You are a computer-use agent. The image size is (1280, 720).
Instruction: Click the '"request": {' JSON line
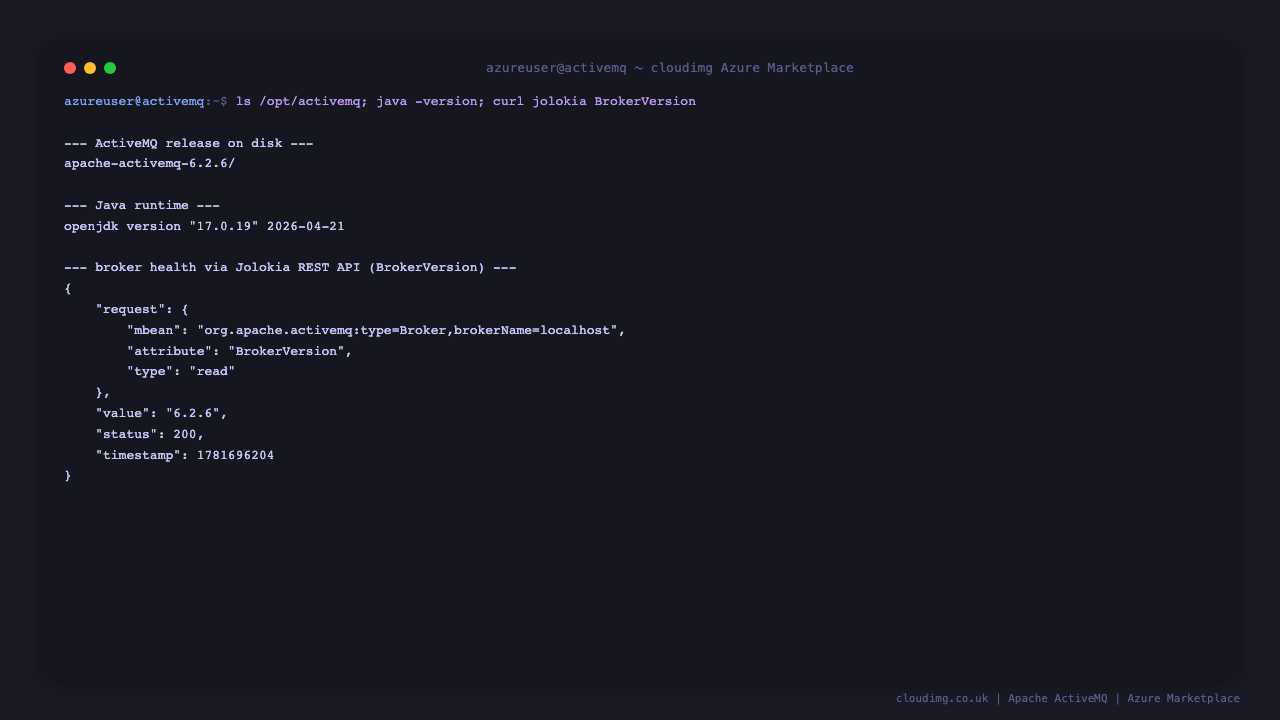[x=142, y=310]
